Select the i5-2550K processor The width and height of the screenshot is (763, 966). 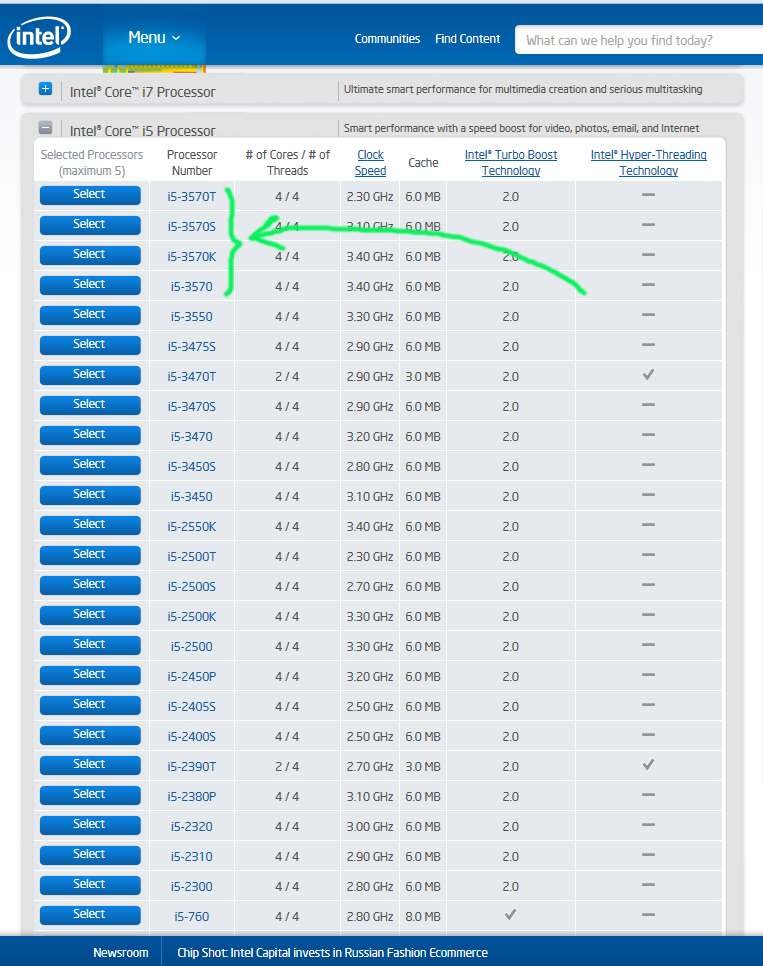click(90, 525)
